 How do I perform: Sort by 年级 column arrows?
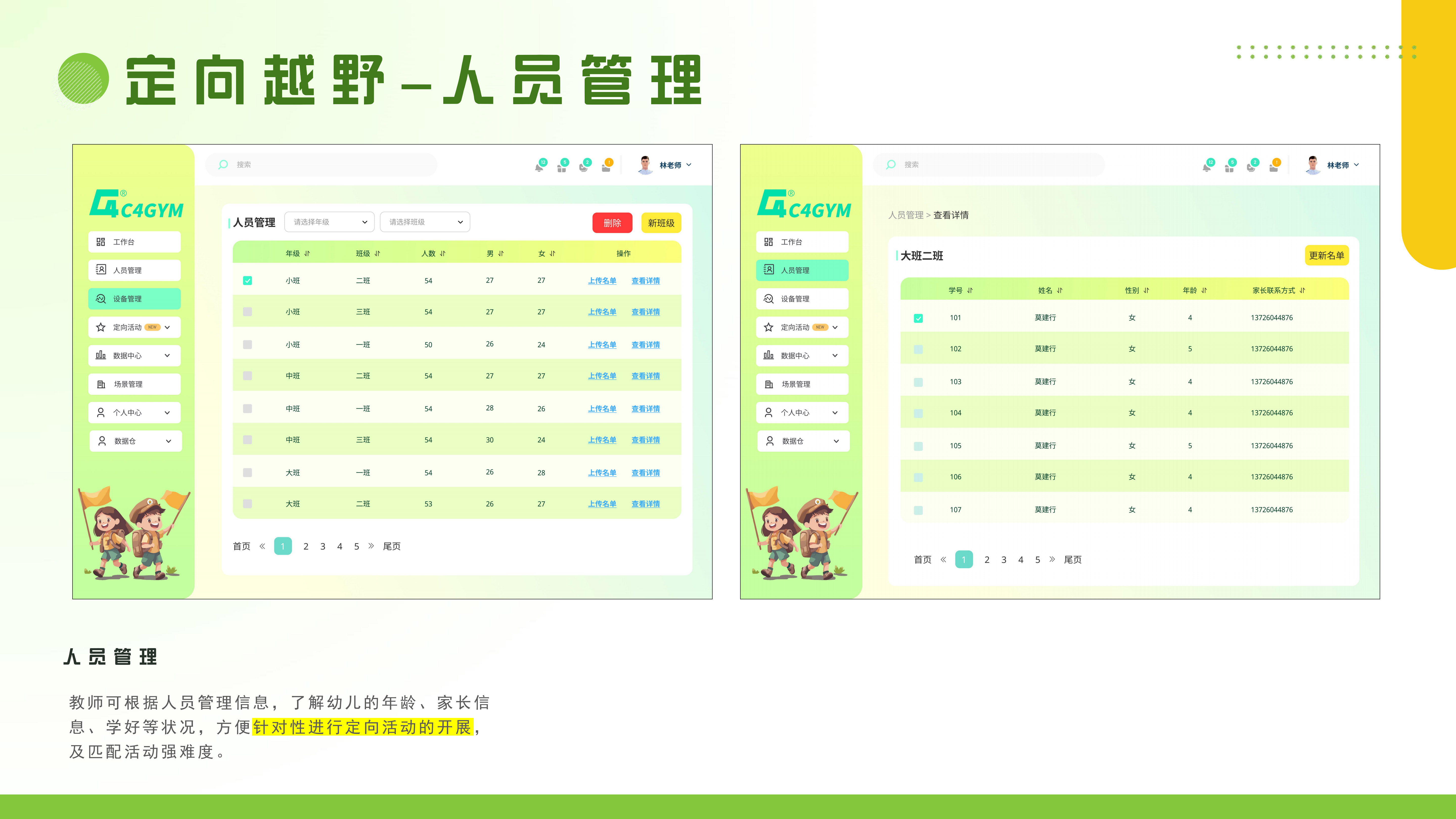pyautogui.click(x=307, y=254)
